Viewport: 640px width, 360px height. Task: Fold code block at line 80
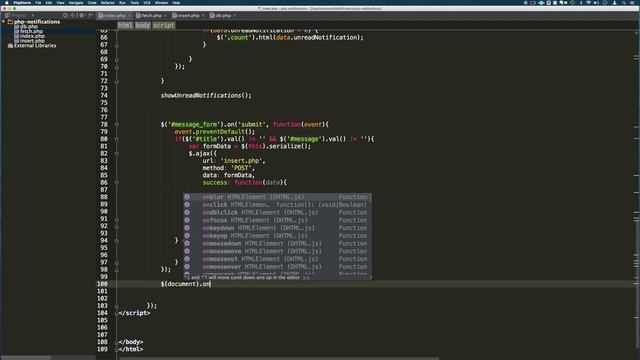coord(117,139)
